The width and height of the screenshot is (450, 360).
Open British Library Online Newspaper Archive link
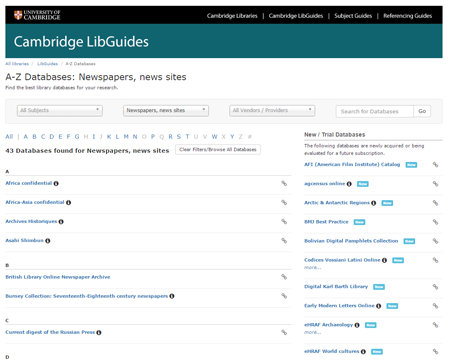tap(58, 277)
